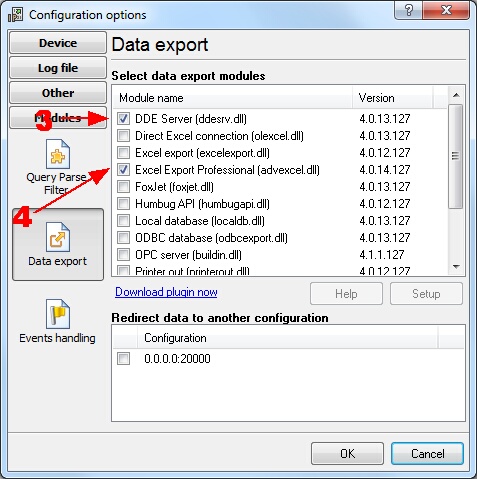
Task: Open the Modules section
Action: tap(58, 118)
